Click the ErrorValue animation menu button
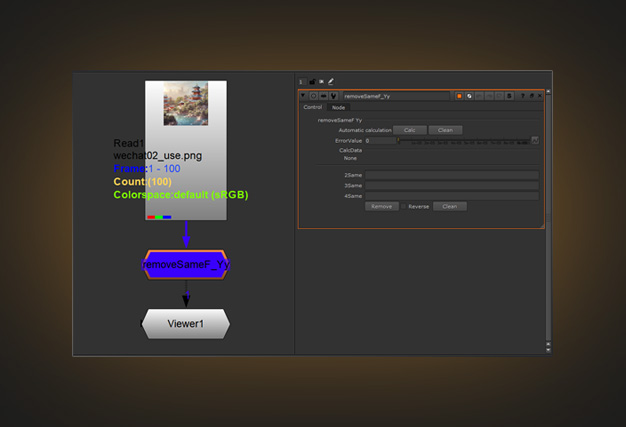626x427 pixels. pyautogui.click(x=535, y=140)
